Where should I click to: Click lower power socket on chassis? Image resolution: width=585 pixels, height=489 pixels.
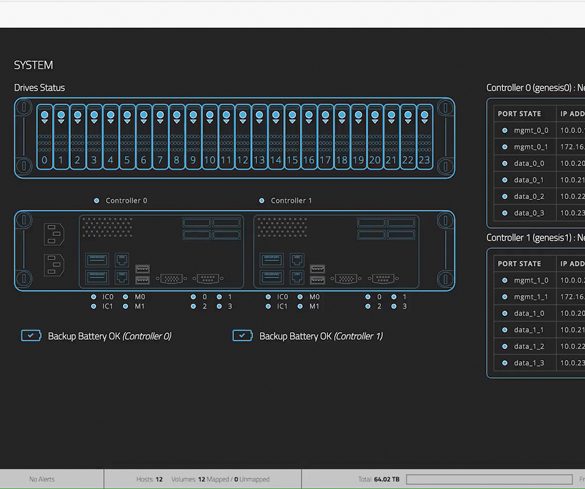pyautogui.click(x=54, y=265)
